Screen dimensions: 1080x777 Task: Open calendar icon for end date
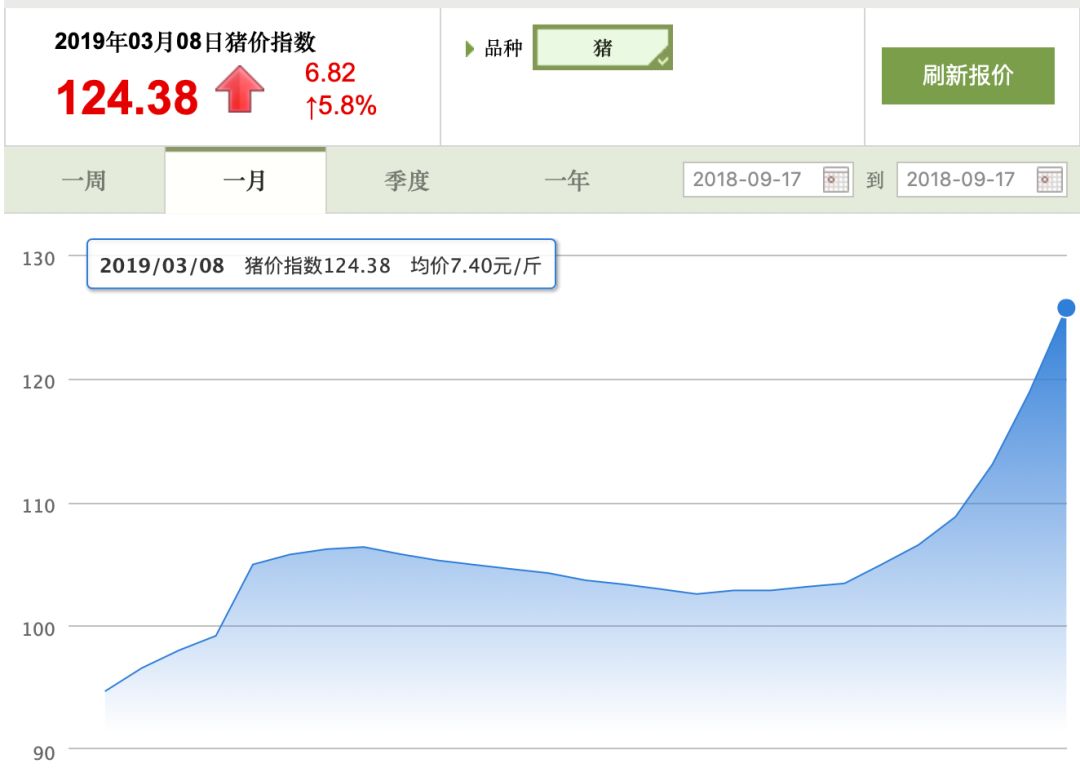(1049, 180)
